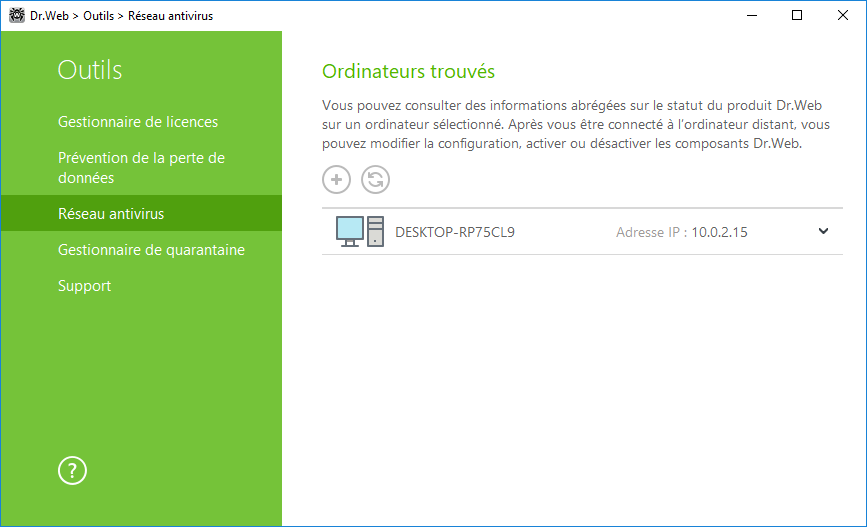Expand the DESKTOP-RP75CL9 entry chevron
This screenshot has width=867, height=527.
pyautogui.click(x=823, y=231)
